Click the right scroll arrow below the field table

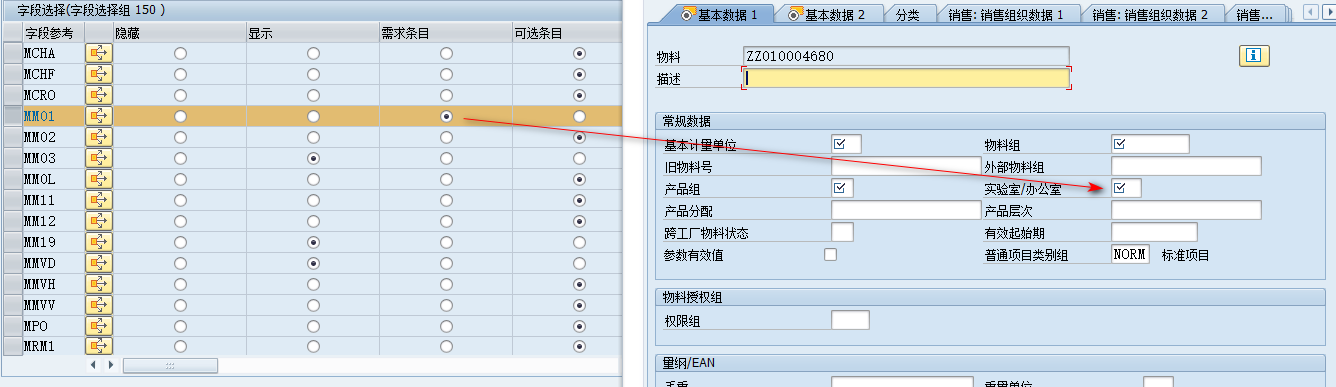coord(110,366)
